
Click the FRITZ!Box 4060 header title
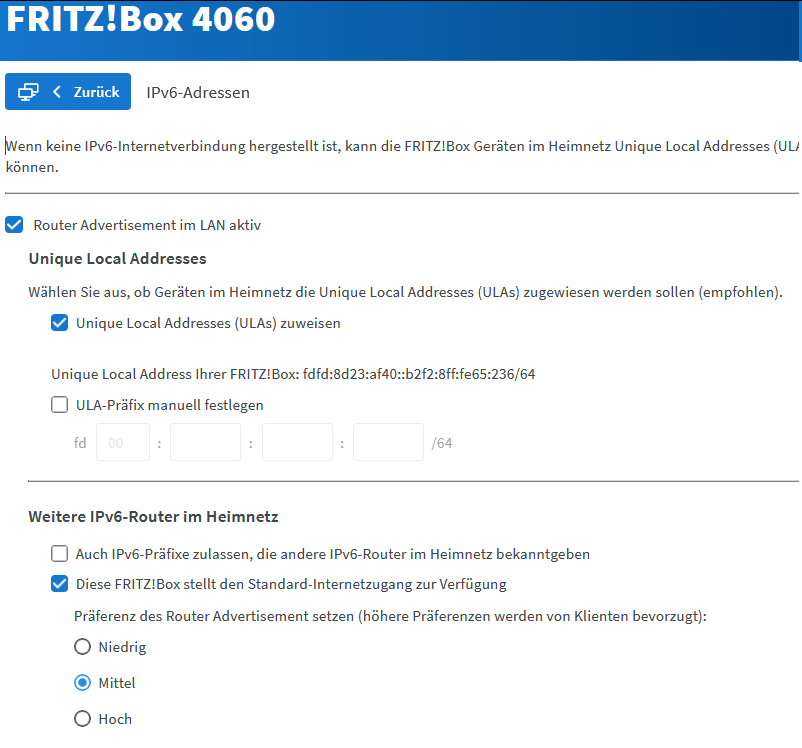click(x=141, y=19)
